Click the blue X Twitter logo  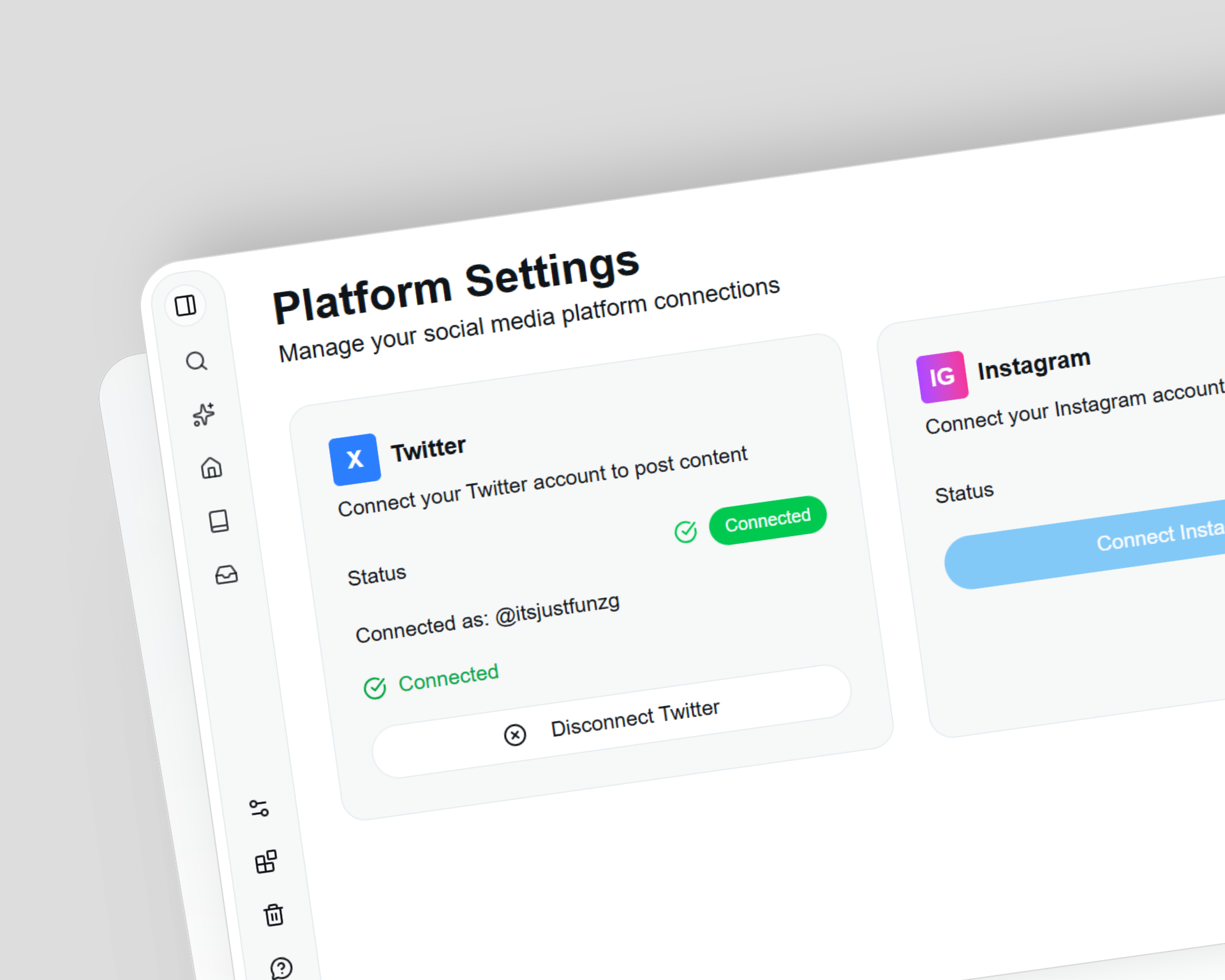pyautogui.click(x=355, y=459)
